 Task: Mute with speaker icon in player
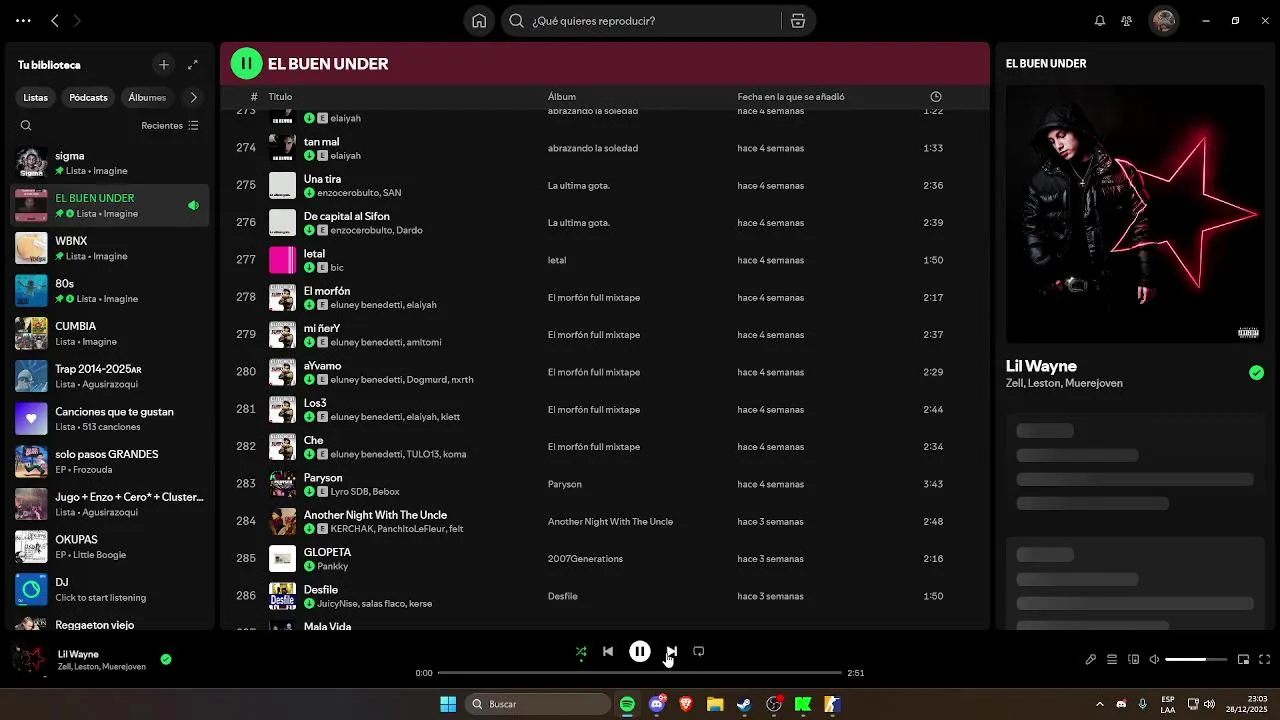[1154, 660]
